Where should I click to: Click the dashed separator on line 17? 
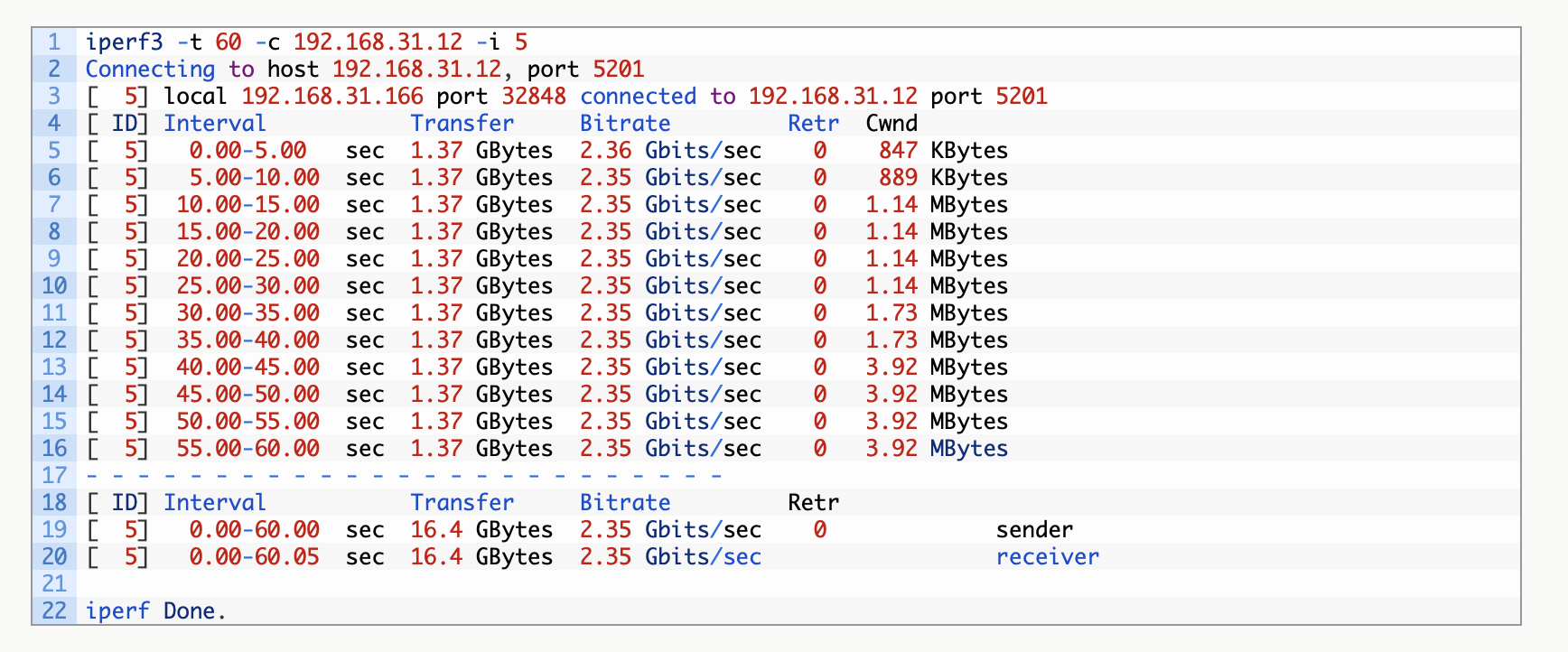pyautogui.click(x=403, y=476)
